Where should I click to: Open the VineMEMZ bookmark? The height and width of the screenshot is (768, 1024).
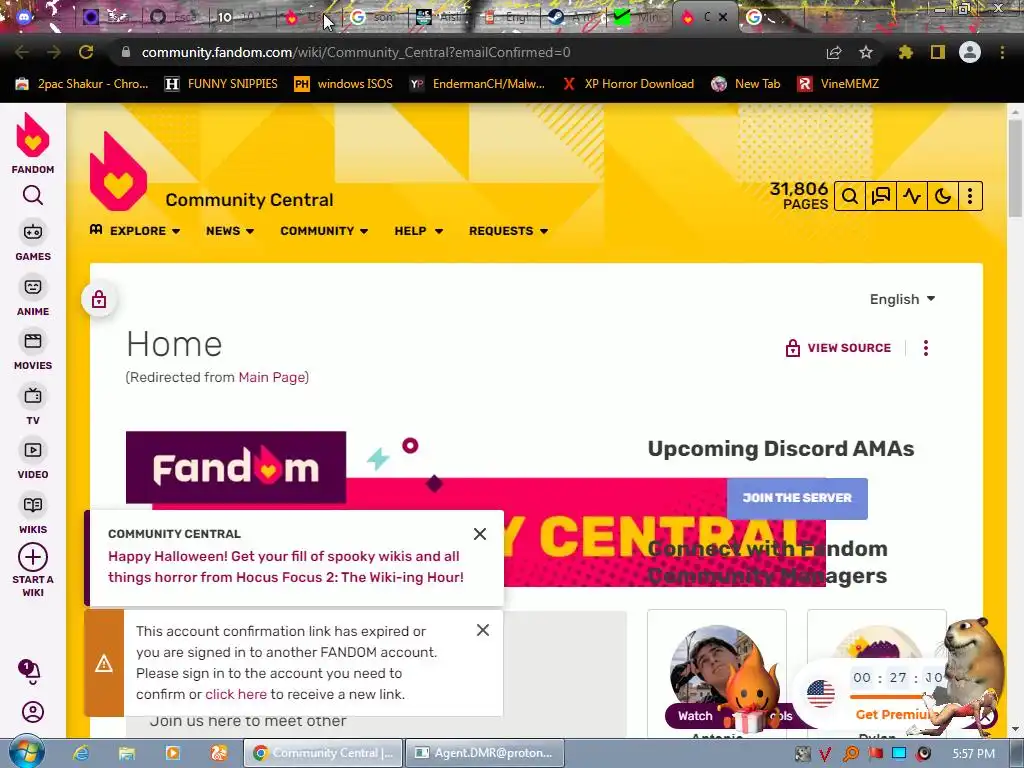pyautogui.click(x=838, y=84)
